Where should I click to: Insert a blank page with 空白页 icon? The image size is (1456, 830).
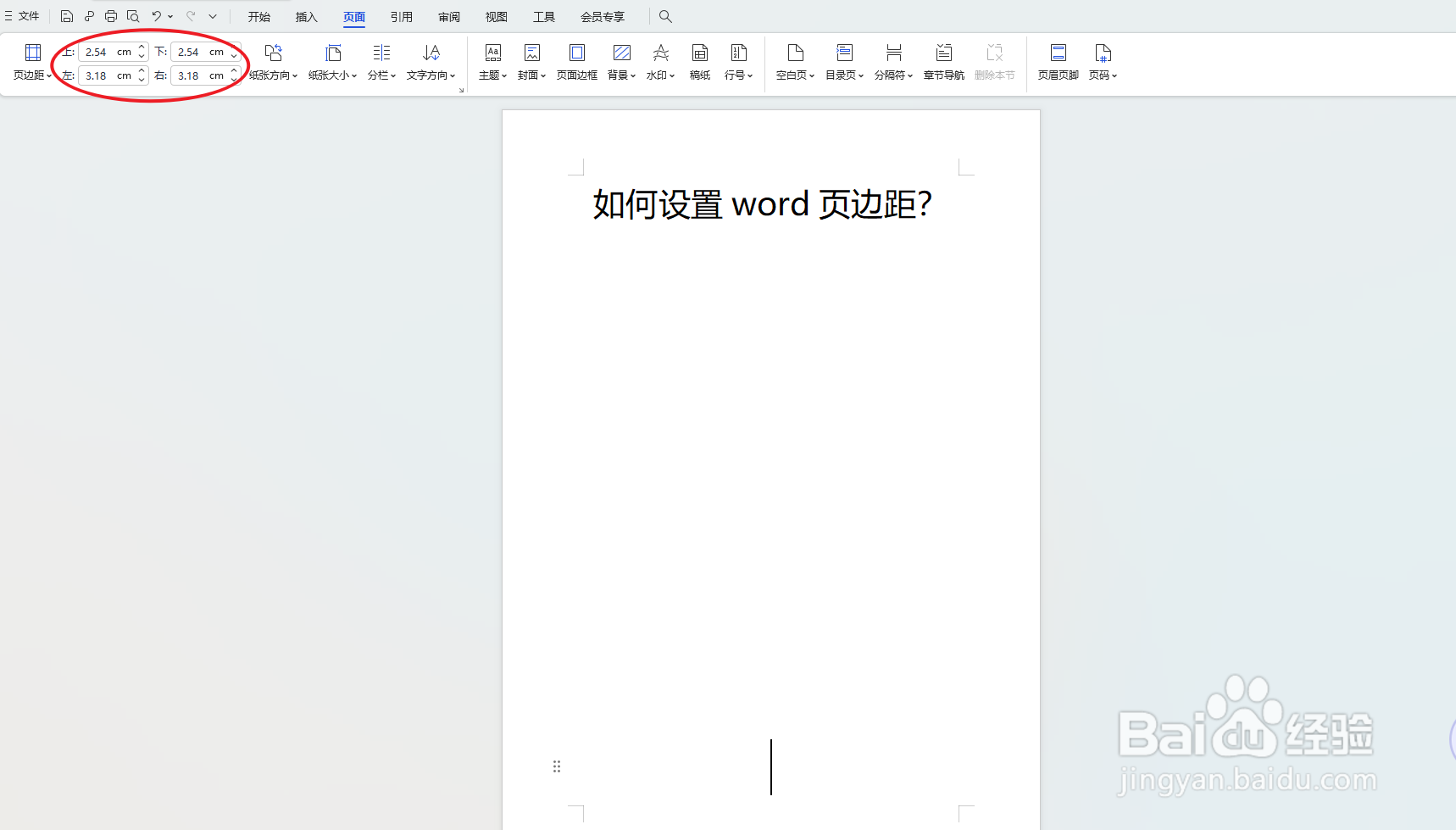pyautogui.click(x=795, y=53)
